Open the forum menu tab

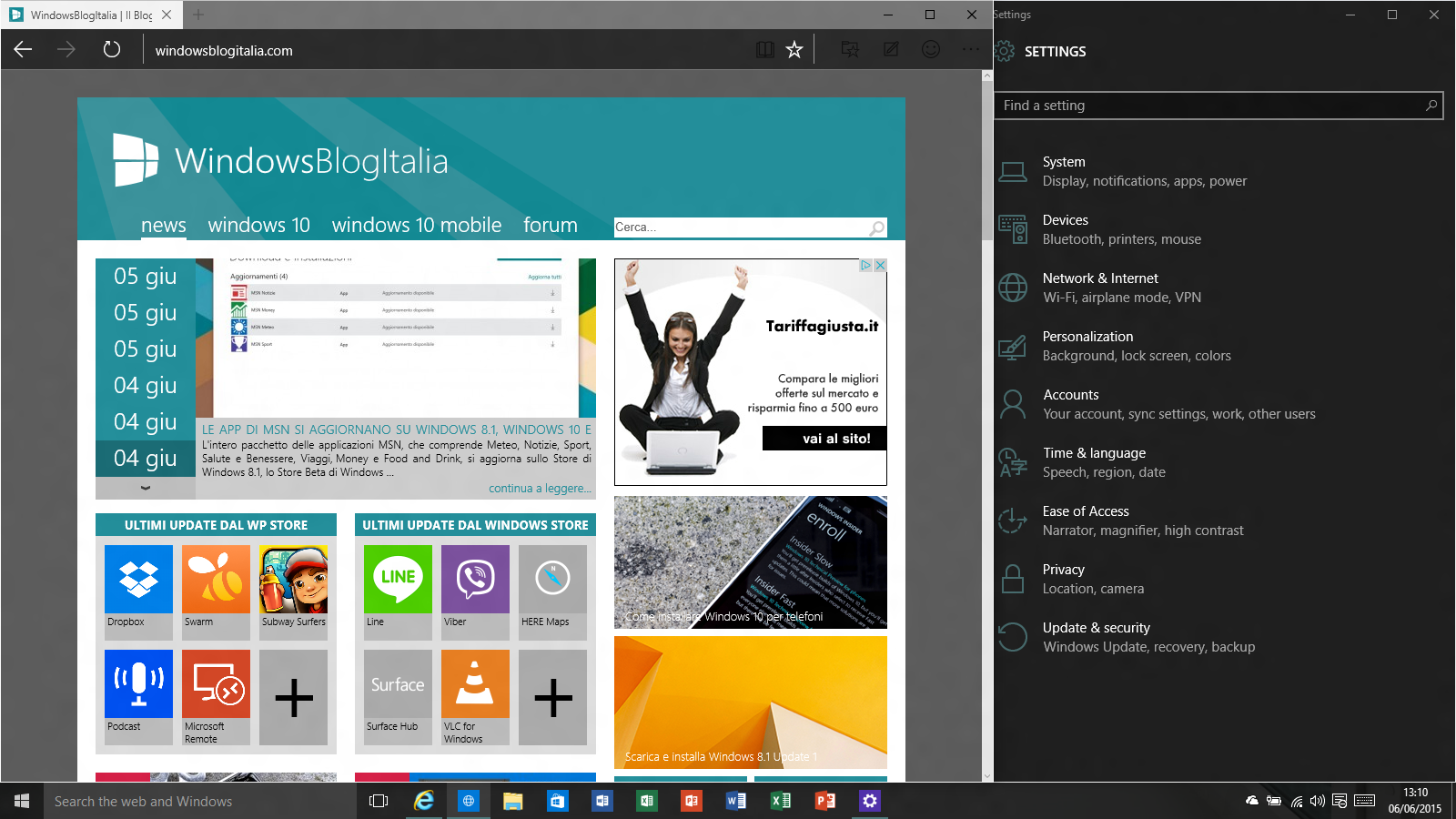click(550, 225)
